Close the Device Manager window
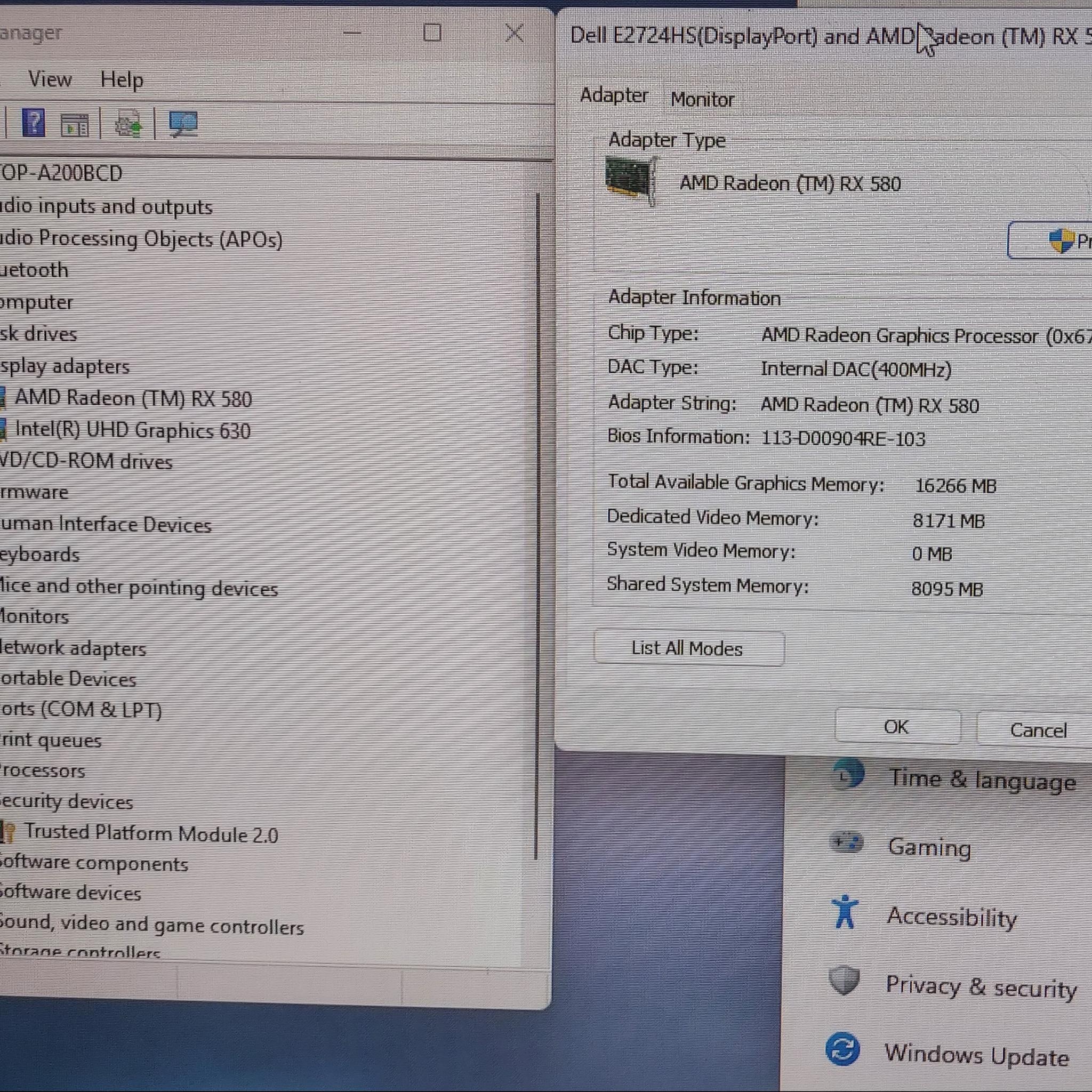1092x1092 pixels. (x=515, y=33)
